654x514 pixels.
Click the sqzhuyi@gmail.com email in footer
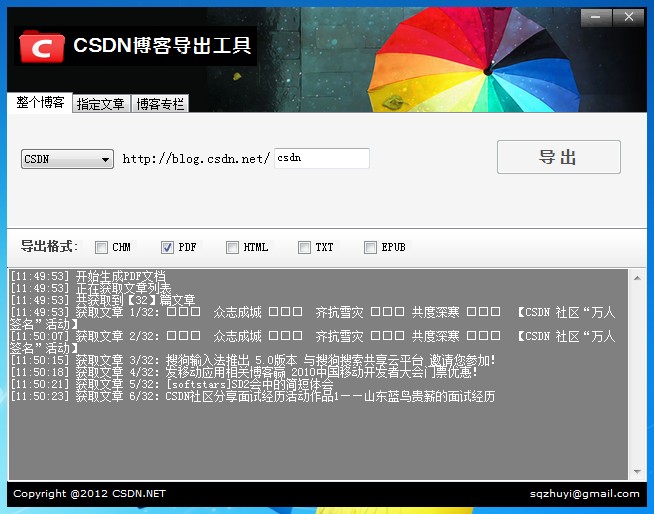584,494
